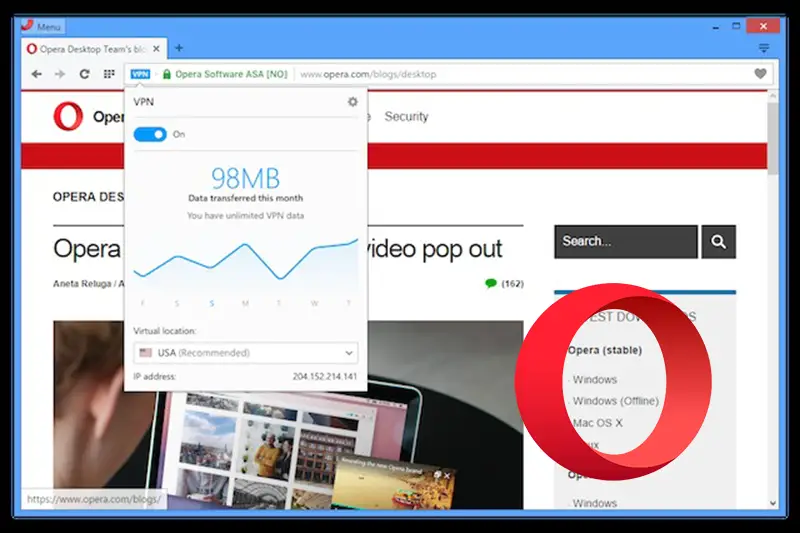Open the Virtual location USA dropdown

(245, 353)
